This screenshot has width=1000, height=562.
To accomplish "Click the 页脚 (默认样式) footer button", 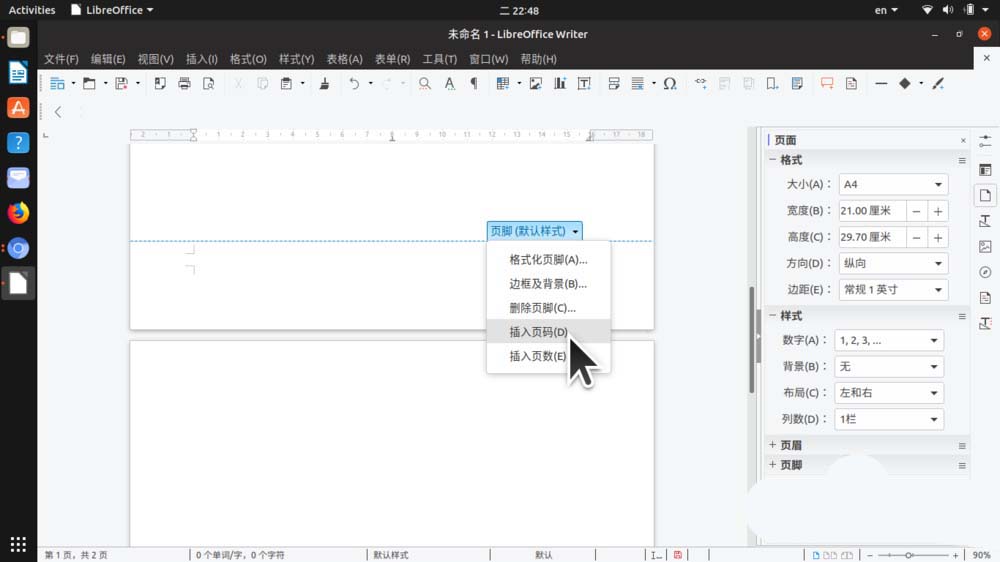I will coord(534,231).
